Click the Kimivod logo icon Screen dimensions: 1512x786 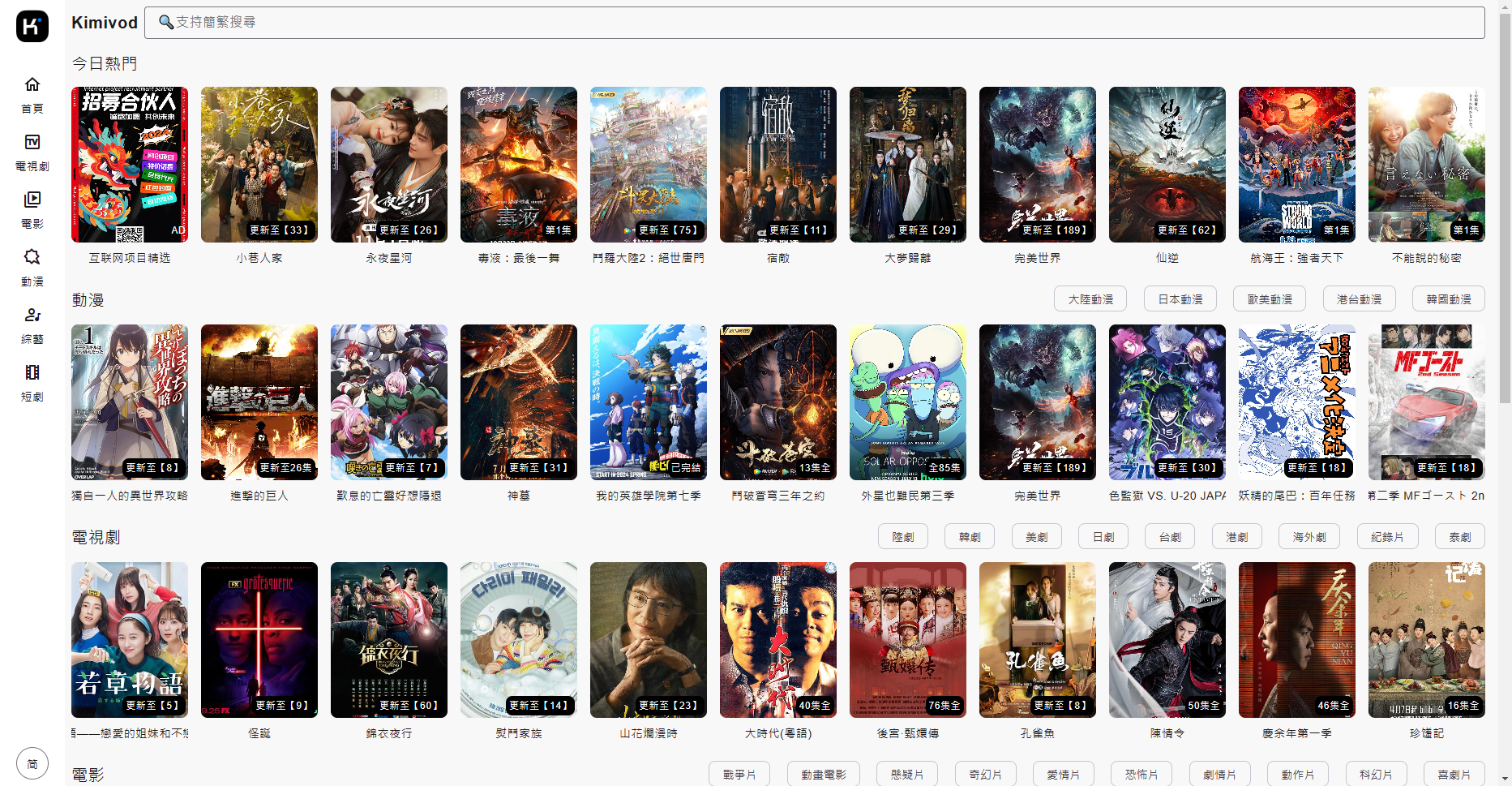pos(32,26)
